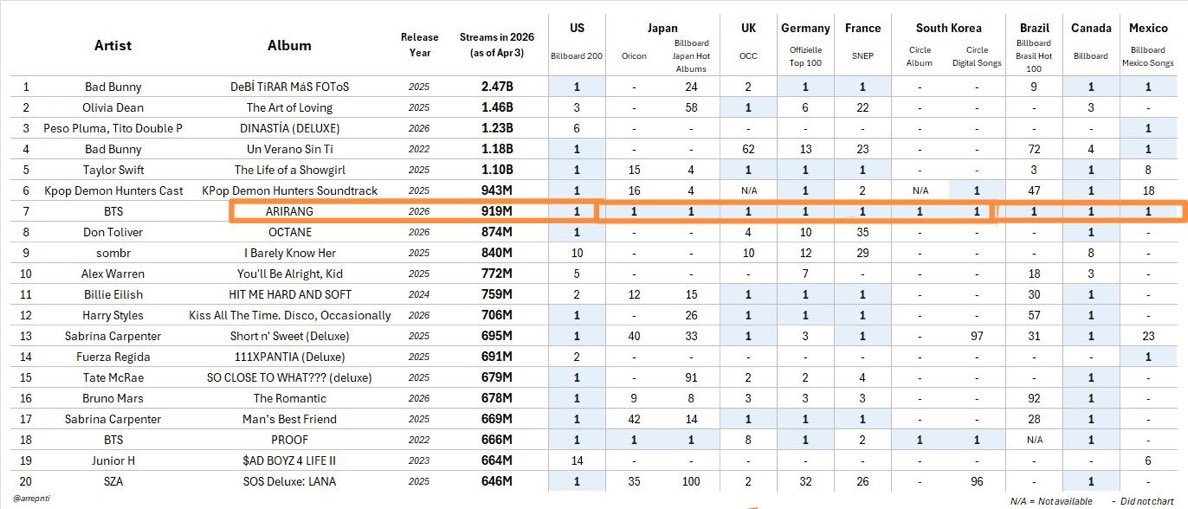Click the Album column header
The width and height of the screenshot is (1188, 509).
[289, 45]
